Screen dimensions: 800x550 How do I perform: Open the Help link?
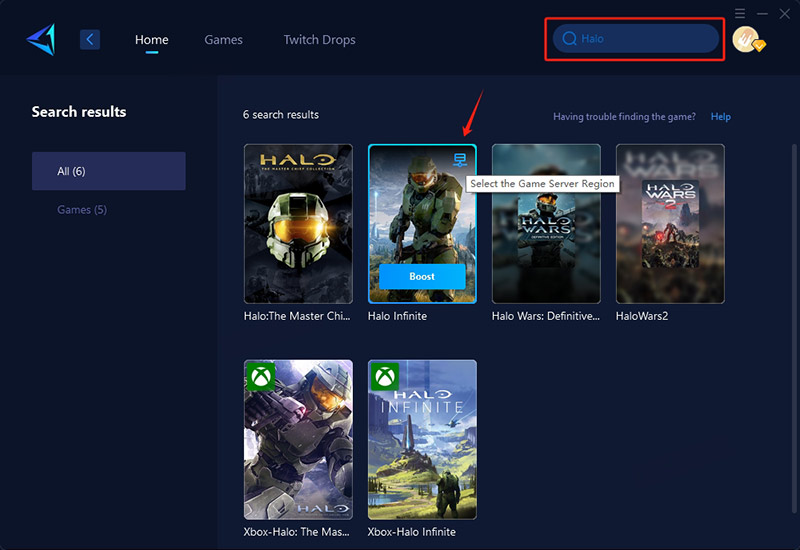(720, 116)
